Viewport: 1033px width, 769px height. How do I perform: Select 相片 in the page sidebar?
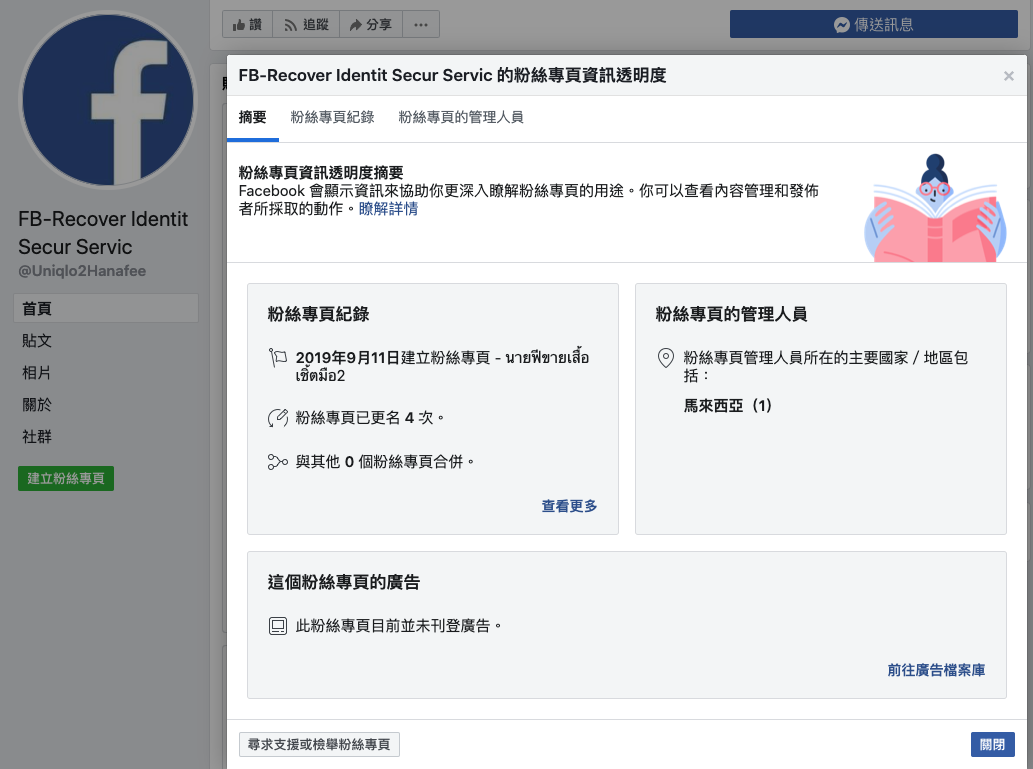[x=37, y=373]
